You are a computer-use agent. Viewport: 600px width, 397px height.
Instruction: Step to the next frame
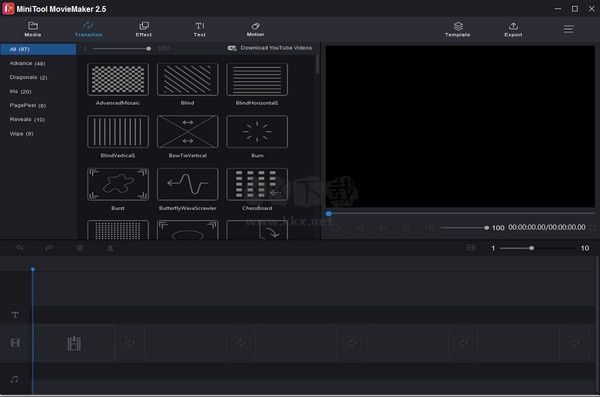coord(383,227)
